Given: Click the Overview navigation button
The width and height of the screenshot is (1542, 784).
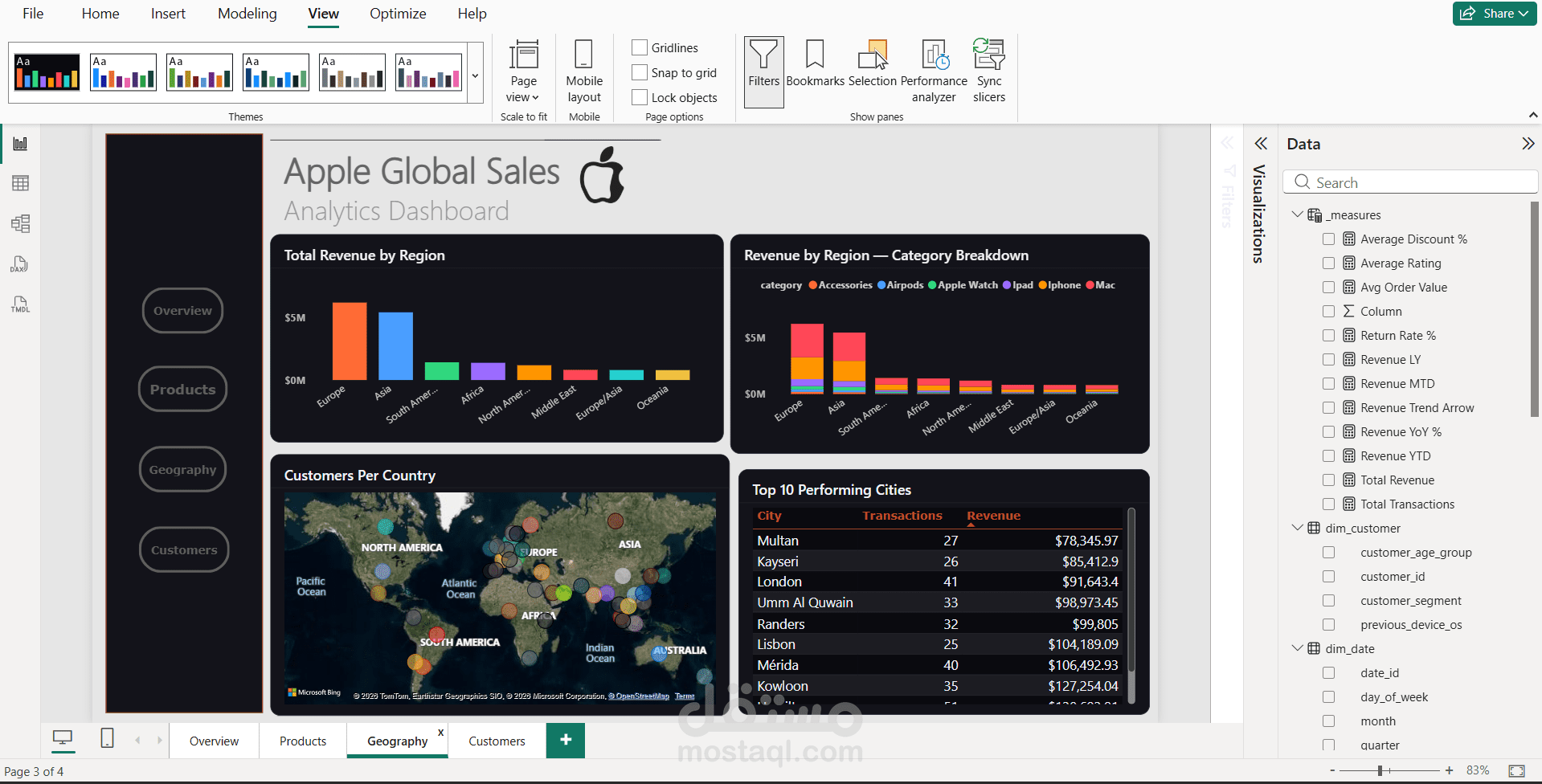Looking at the screenshot, I should pos(182,310).
